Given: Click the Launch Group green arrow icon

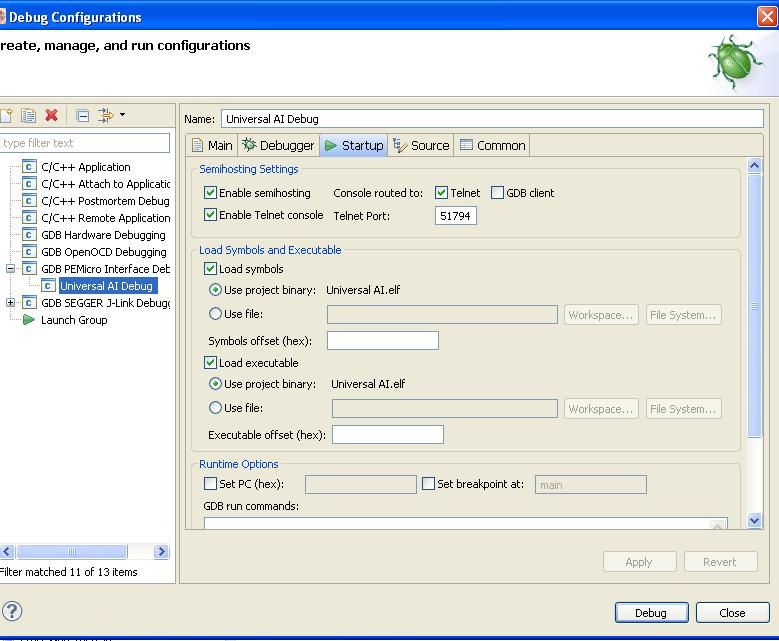Looking at the screenshot, I should (x=29, y=320).
